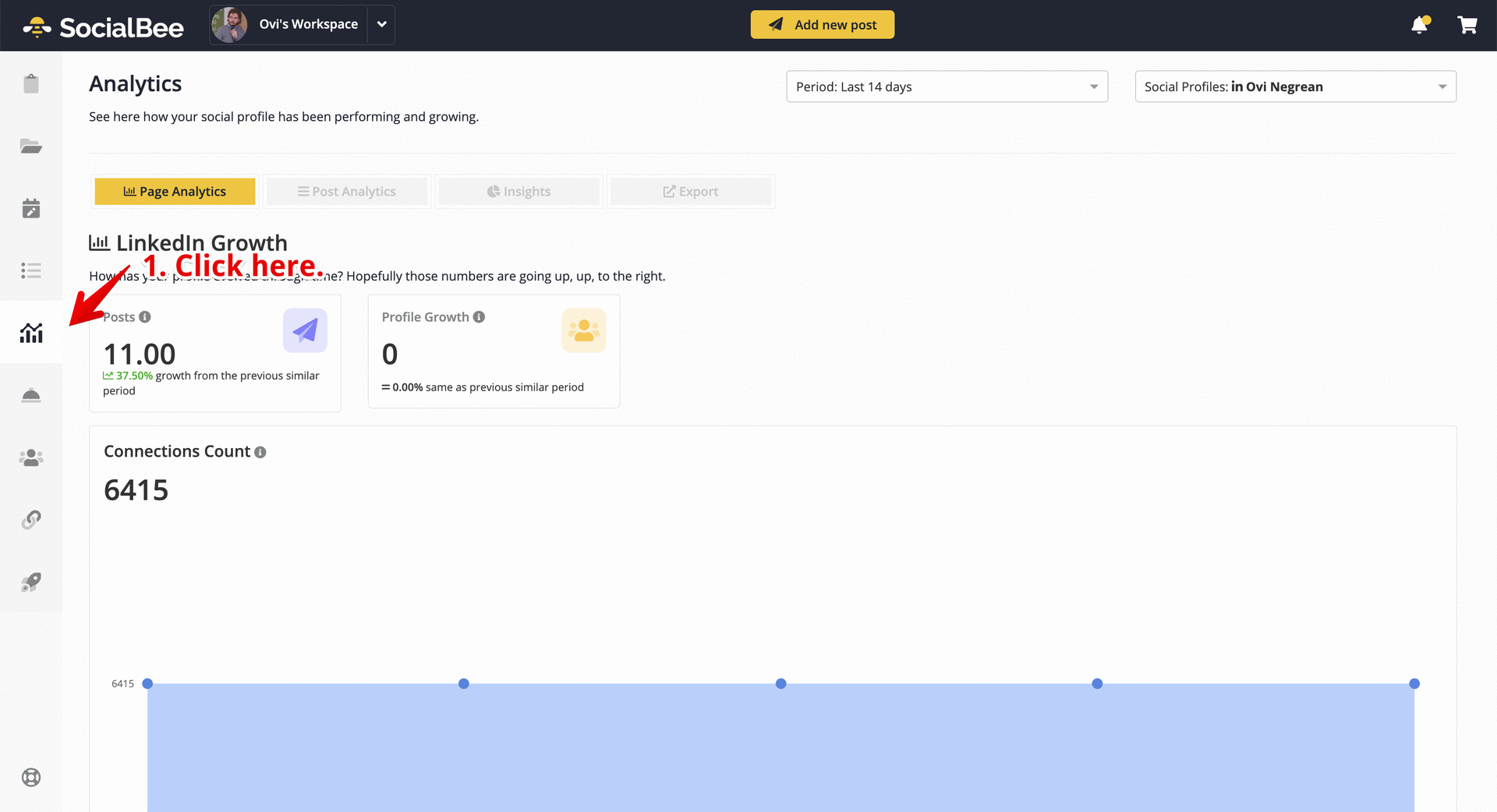Click the paper plane Posts card icon
Image resolution: width=1497 pixels, height=812 pixels.
[x=305, y=330]
